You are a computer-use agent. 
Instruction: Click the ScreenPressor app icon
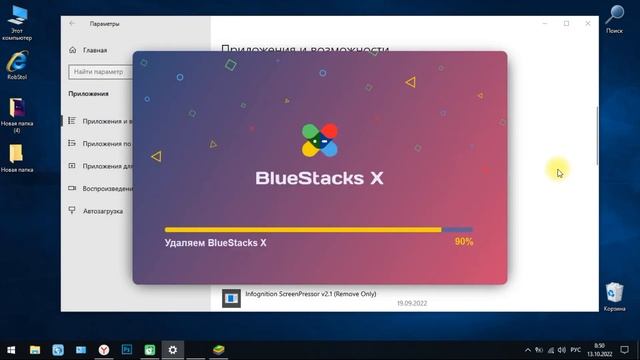point(231,298)
